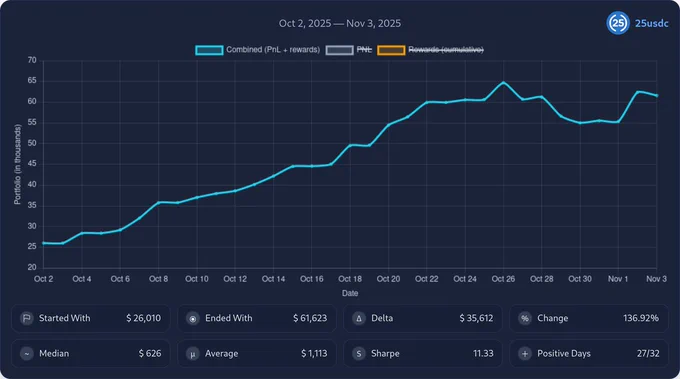The width and height of the screenshot is (680, 379).
Task: Click the delta triangle icon
Action: [x=359, y=318]
